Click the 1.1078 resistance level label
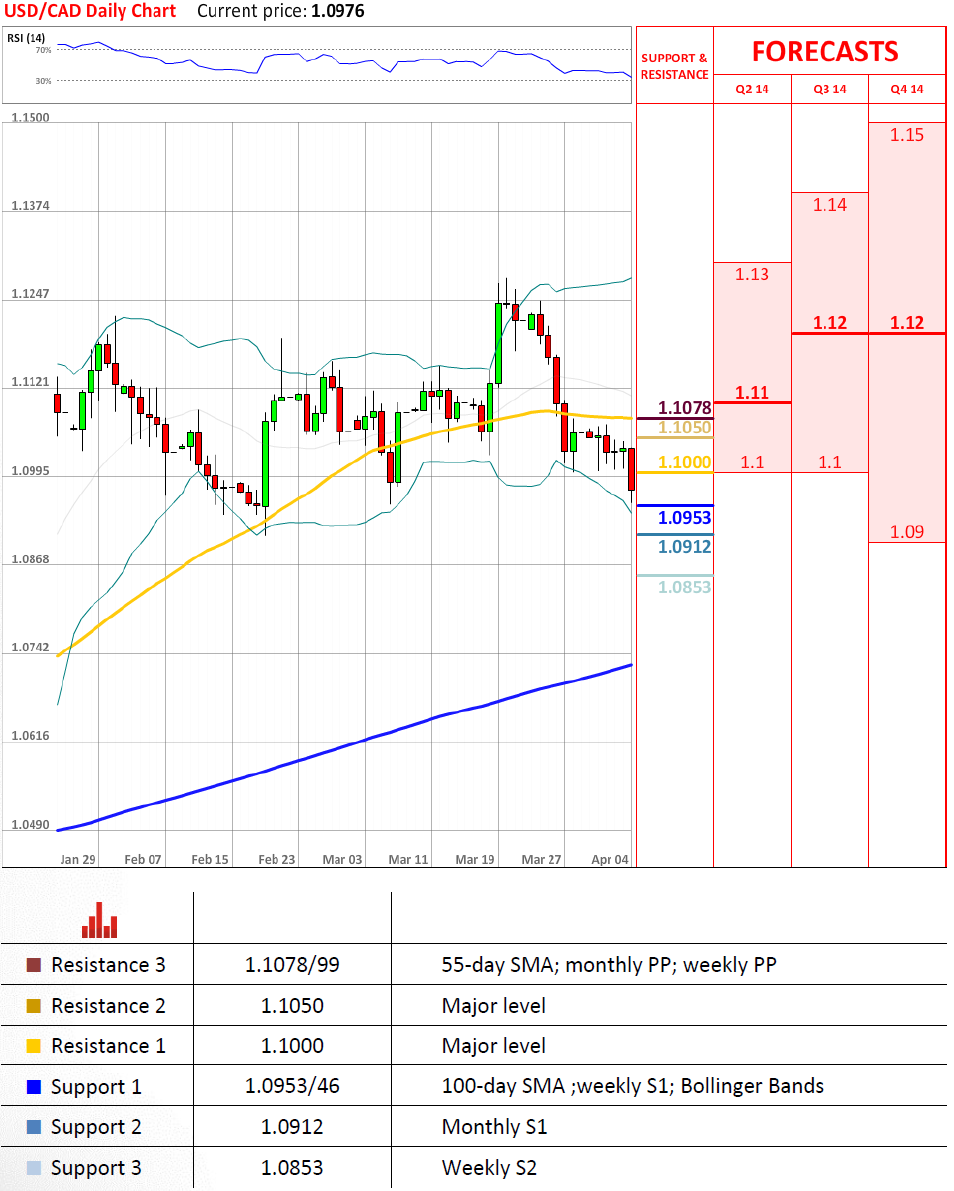Image resolution: width=954 pixels, height=1191 pixels. [684, 408]
